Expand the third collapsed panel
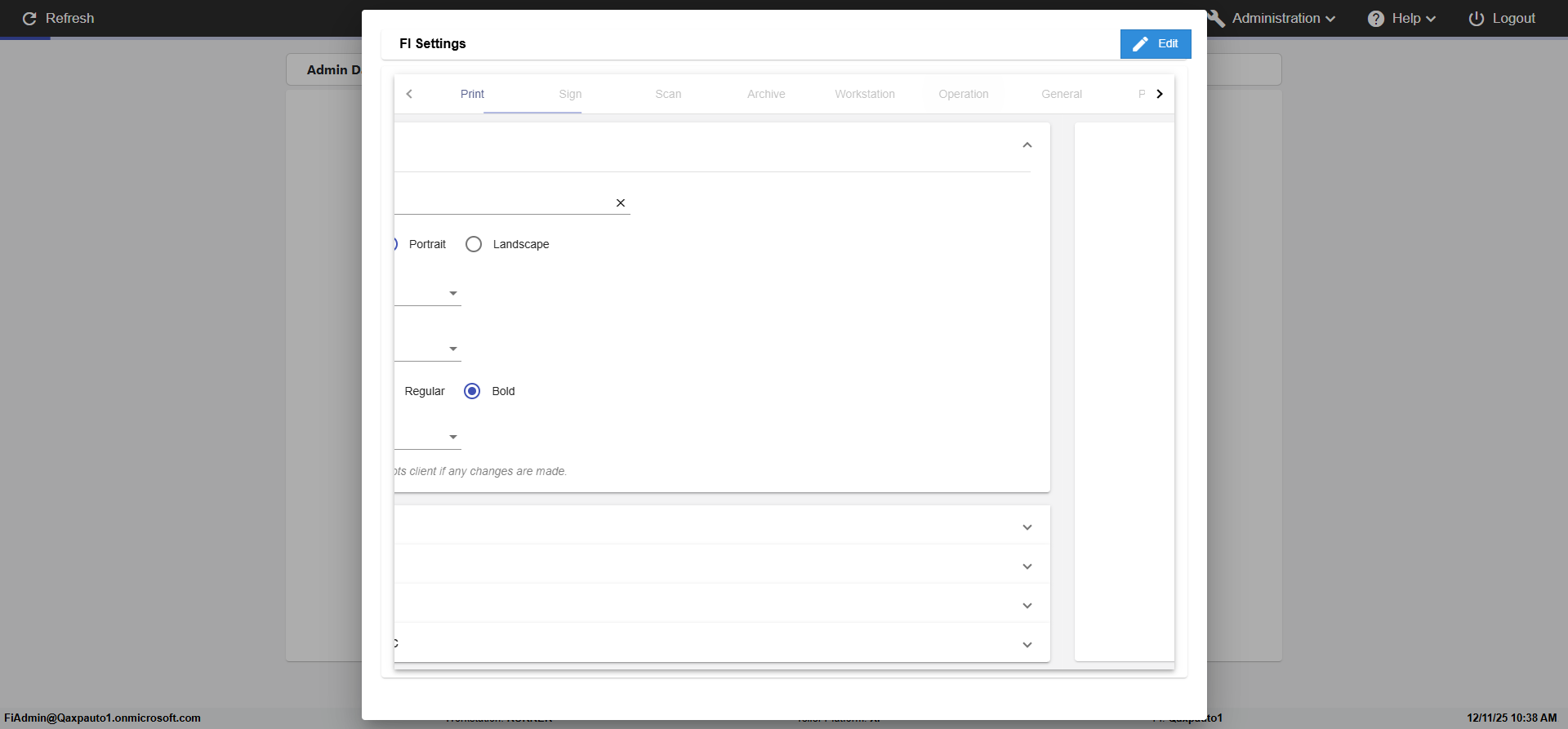 tap(1027, 606)
